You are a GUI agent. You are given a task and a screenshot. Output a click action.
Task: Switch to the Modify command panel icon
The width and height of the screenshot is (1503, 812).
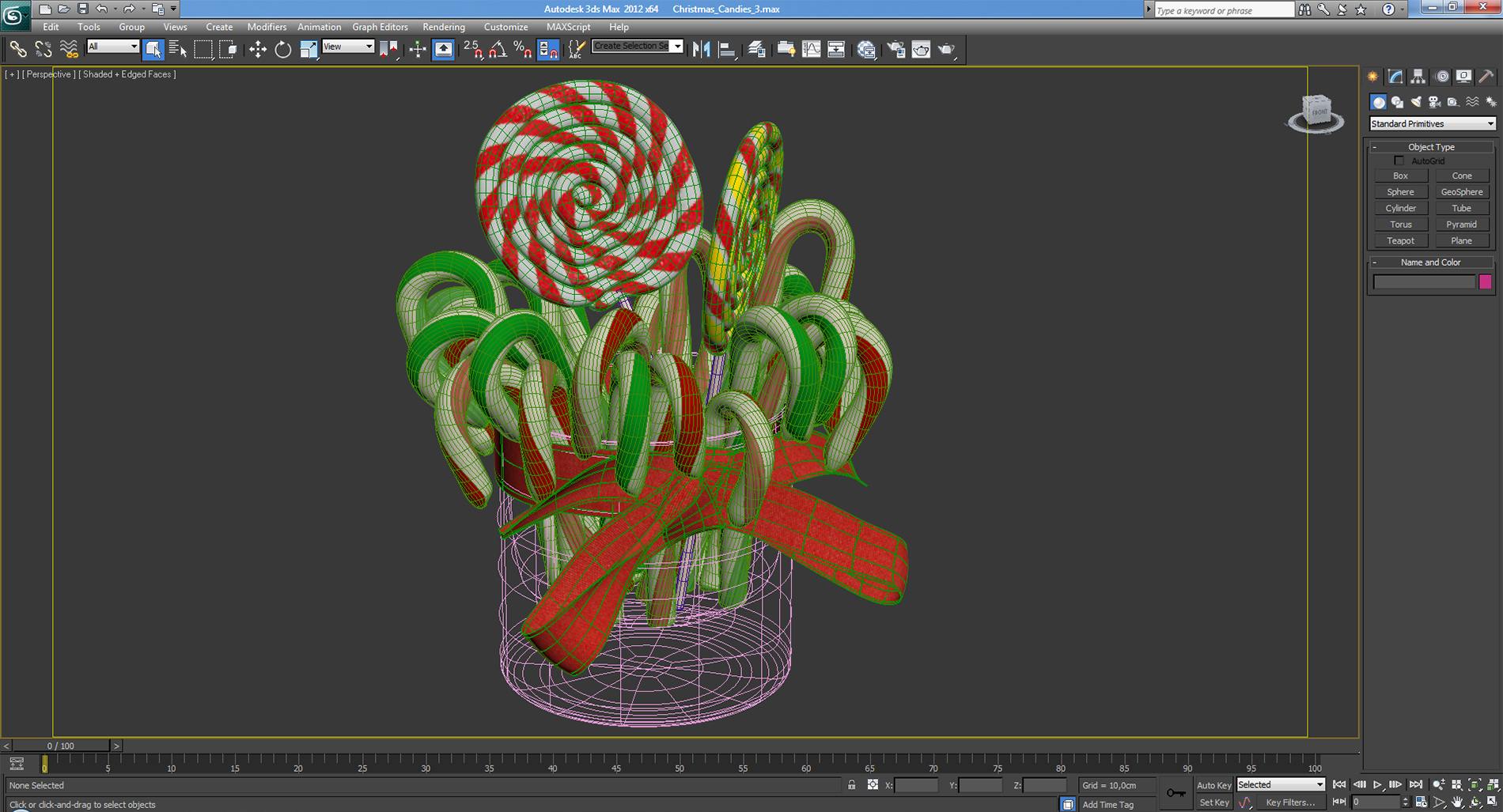[1395, 76]
